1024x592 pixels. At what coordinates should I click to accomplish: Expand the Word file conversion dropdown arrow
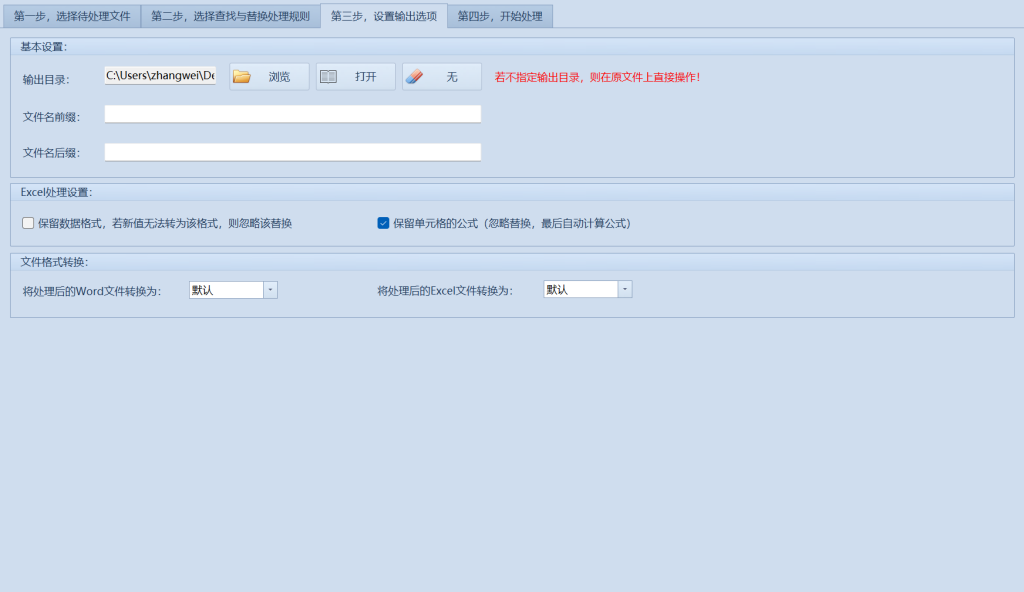point(270,290)
